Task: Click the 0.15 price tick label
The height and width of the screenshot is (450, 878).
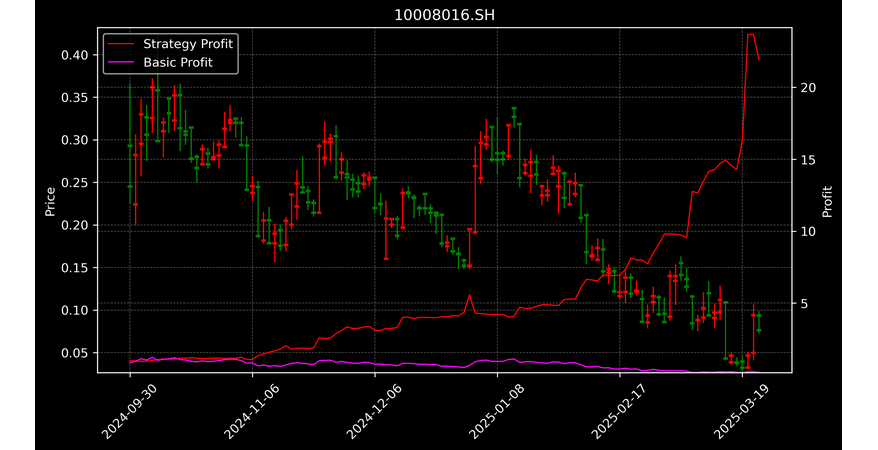Action: (x=75, y=268)
